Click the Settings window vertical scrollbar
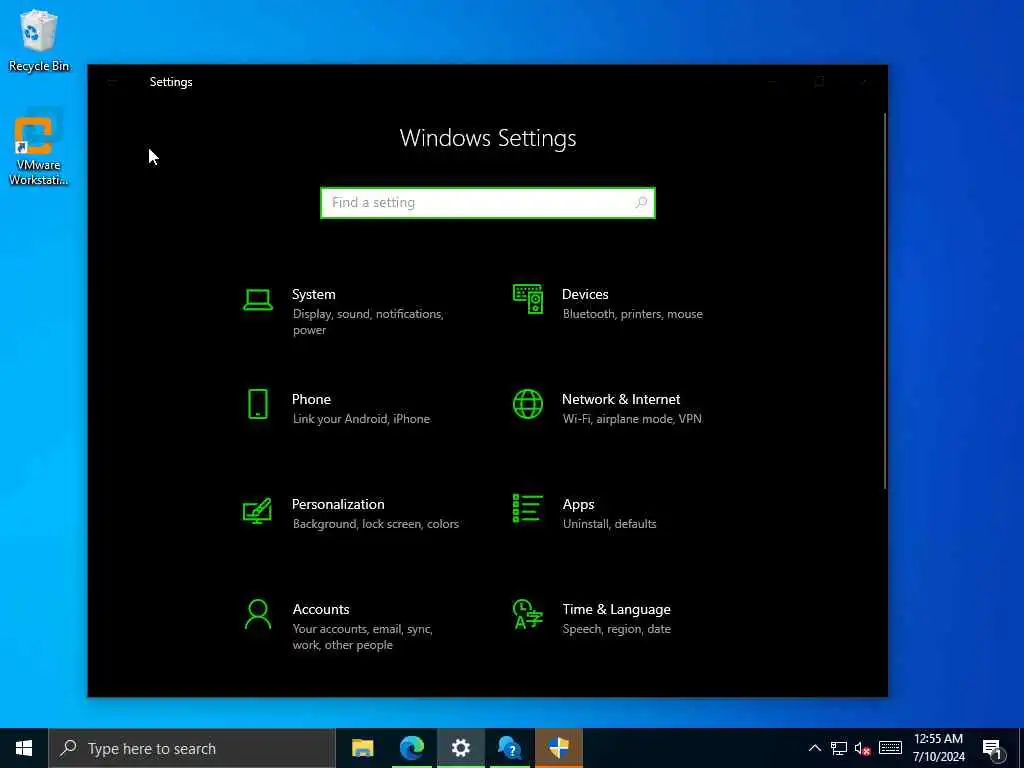This screenshot has height=768, width=1024. [x=885, y=300]
